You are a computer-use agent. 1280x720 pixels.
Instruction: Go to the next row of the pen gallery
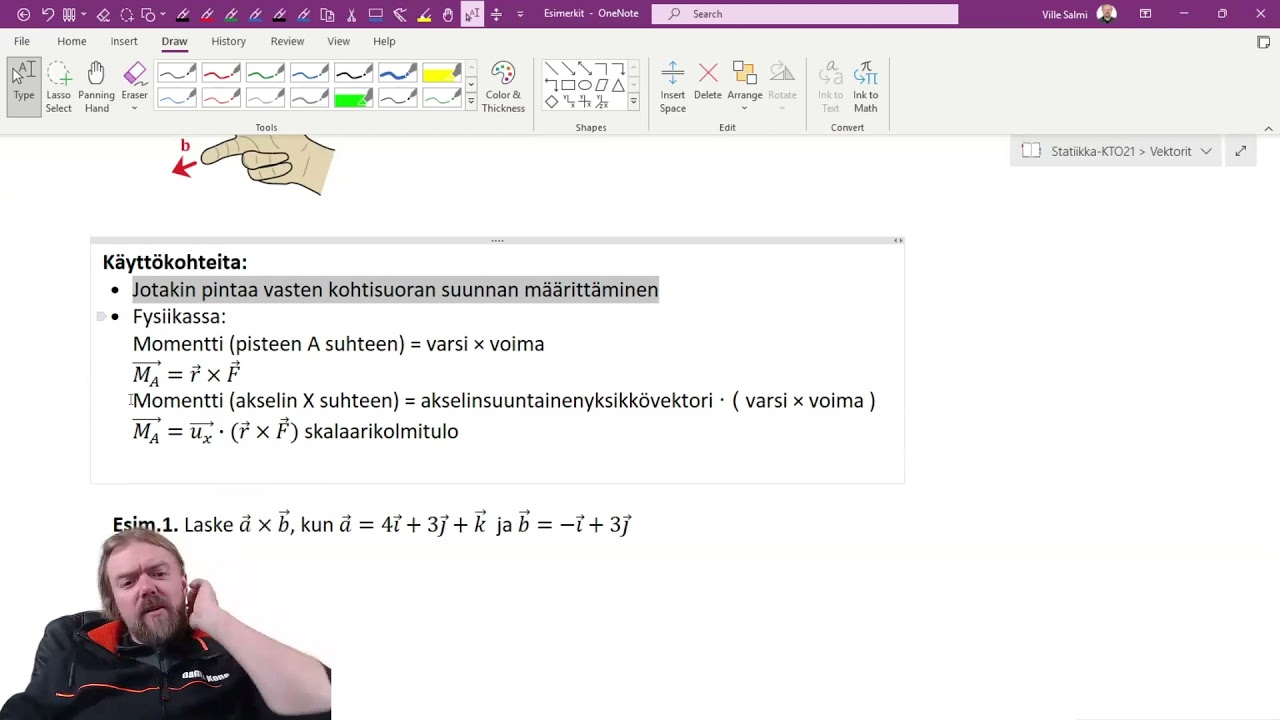click(471, 85)
